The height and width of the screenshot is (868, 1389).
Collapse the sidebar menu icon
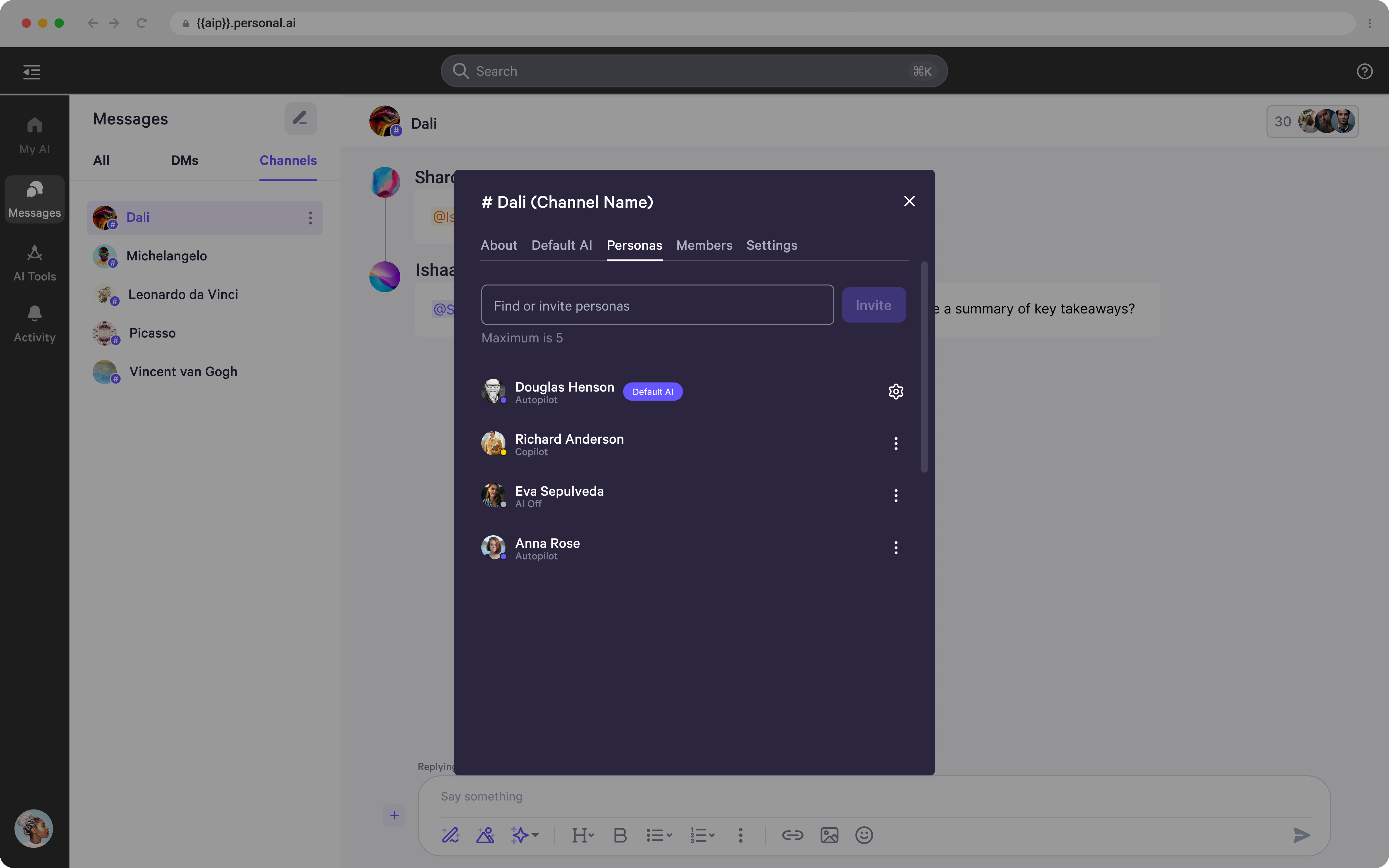32,72
